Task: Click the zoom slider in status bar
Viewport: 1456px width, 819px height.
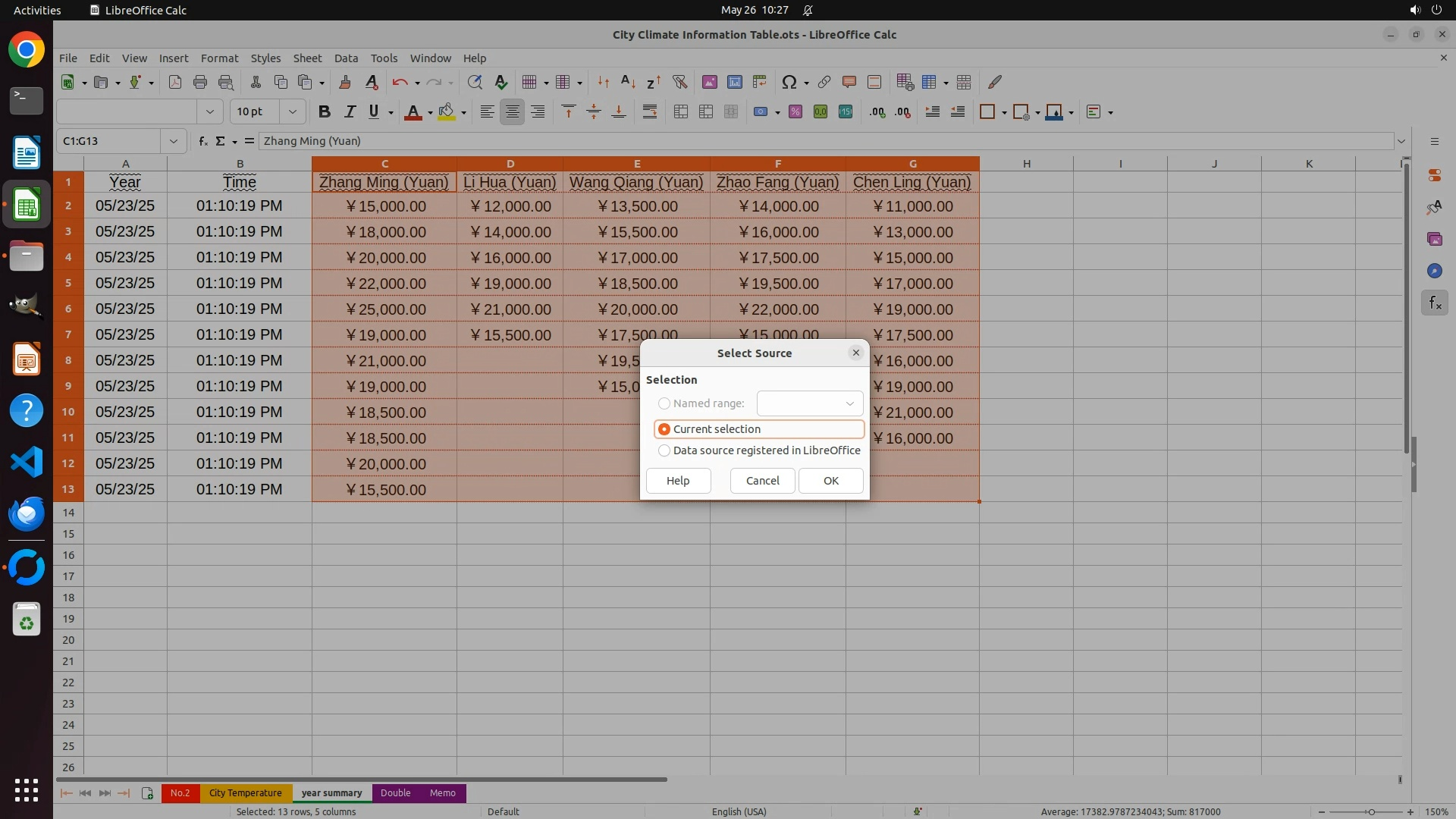Action: pos(1371,812)
